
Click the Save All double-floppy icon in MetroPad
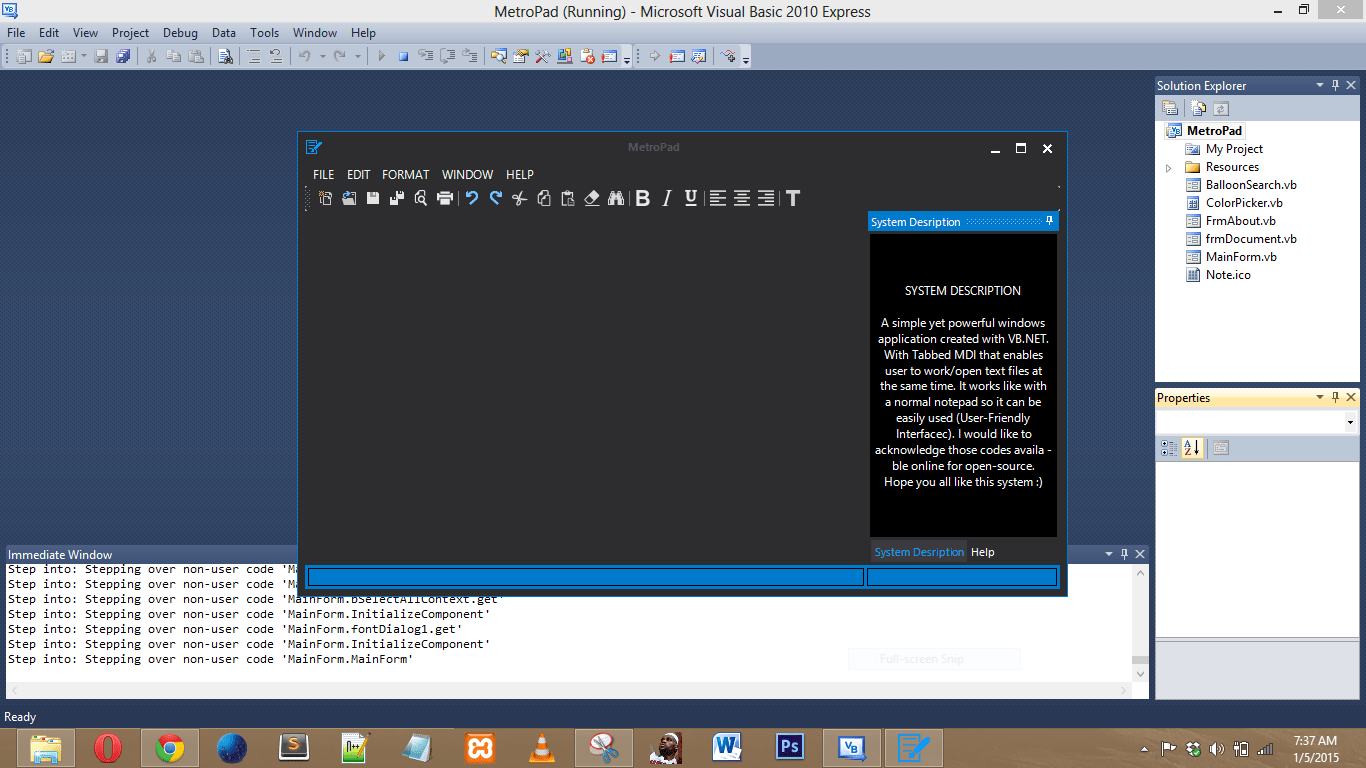pos(397,198)
